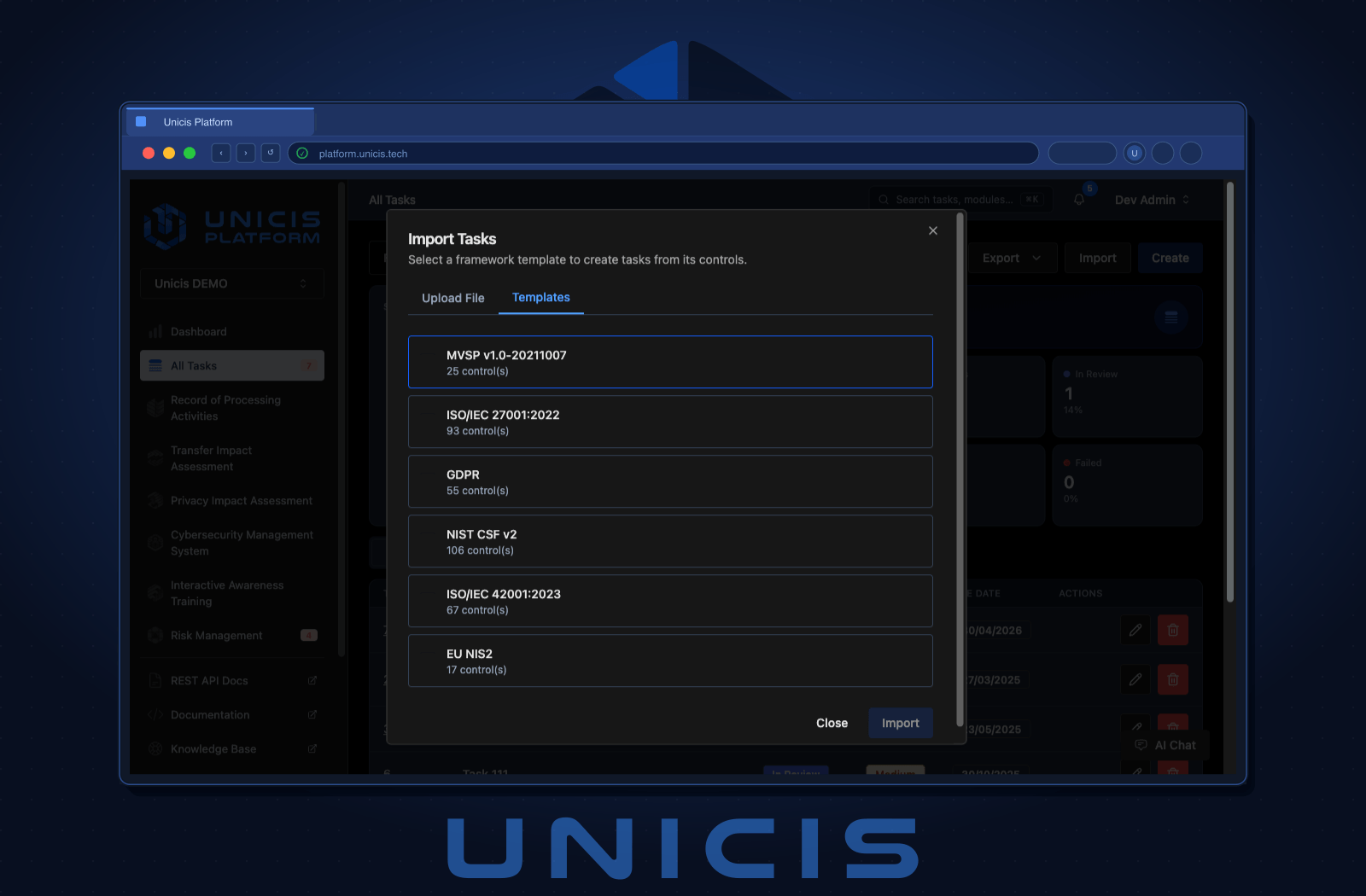Click the Cybersecurity Management System icon
This screenshot has height=896, width=1366.
pyautogui.click(x=155, y=543)
